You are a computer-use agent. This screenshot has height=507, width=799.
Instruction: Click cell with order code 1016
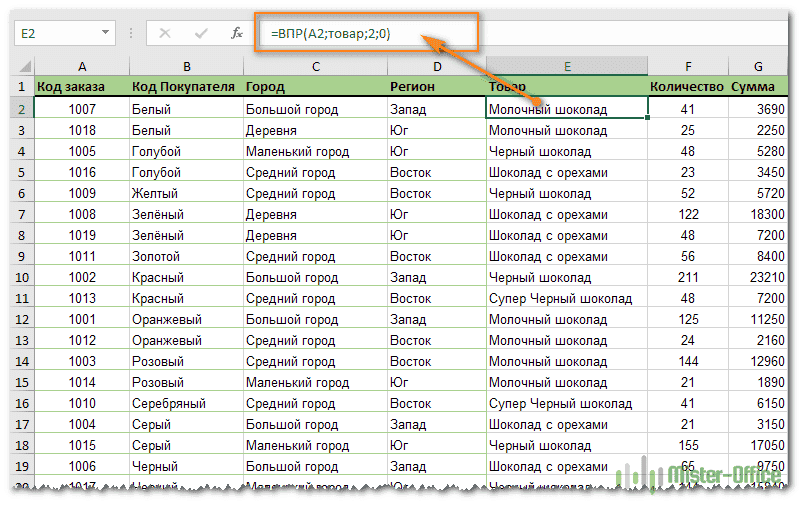(81, 172)
